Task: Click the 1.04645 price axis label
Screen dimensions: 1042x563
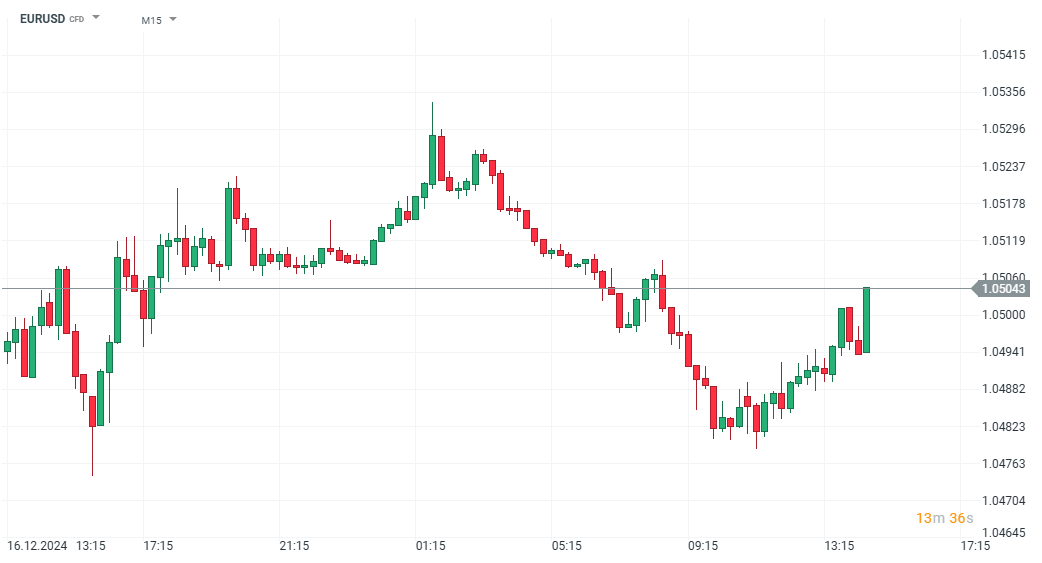Action: [x=1004, y=534]
